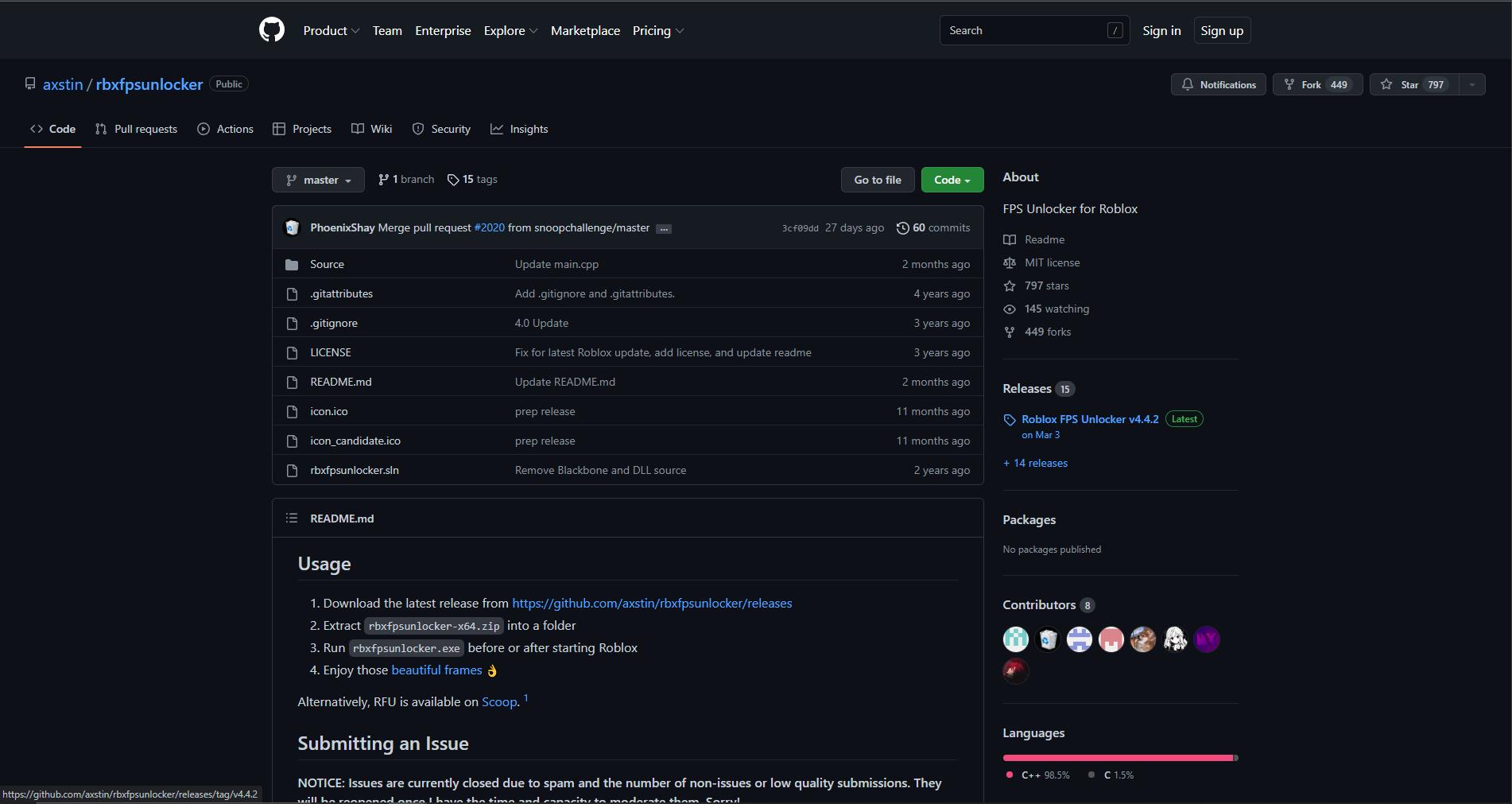Click the eye icon beside 145 watching
The height and width of the screenshot is (804, 1512).
click(x=1010, y=309)
